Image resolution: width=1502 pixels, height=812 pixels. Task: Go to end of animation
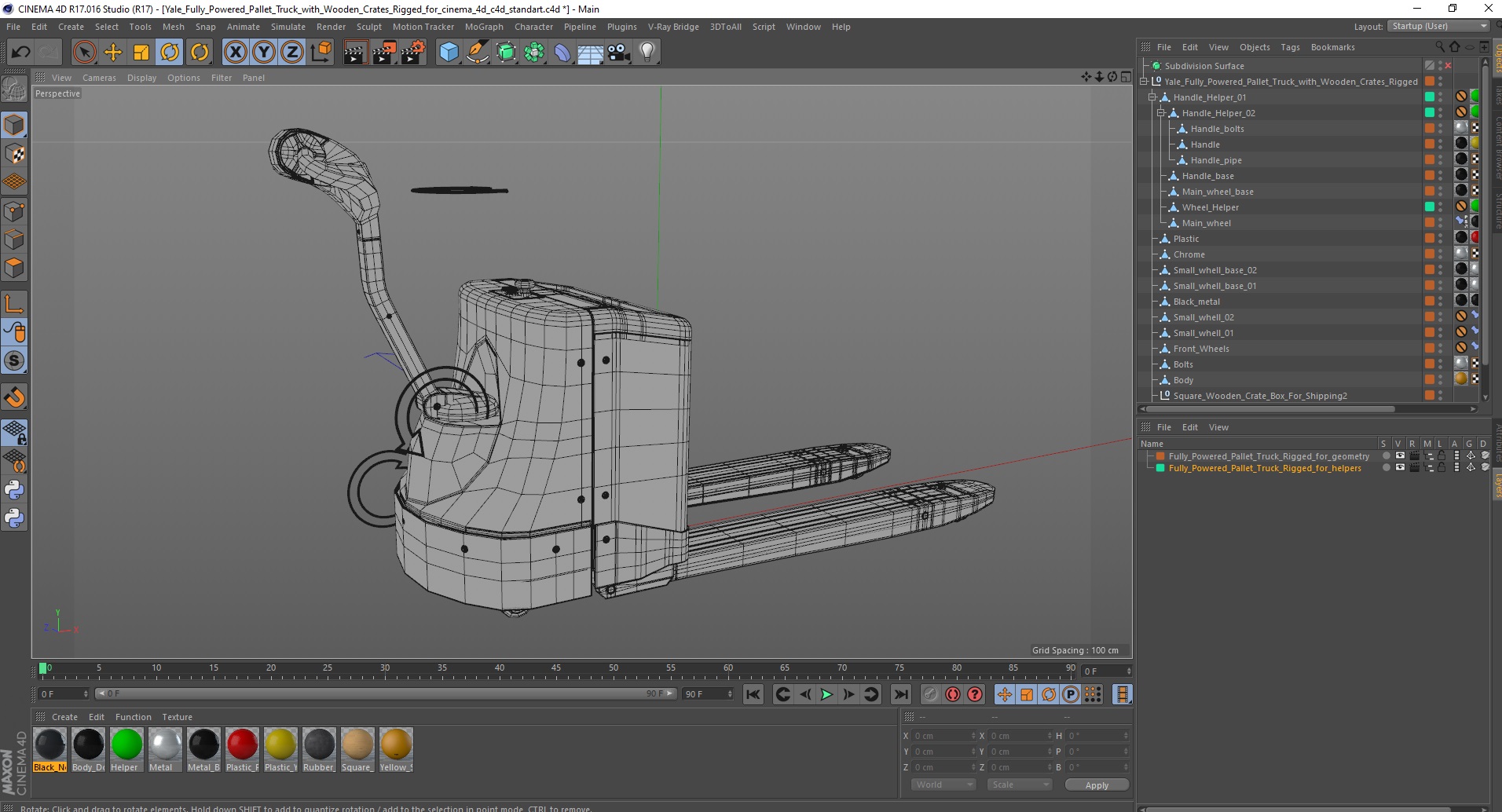click(x=901, y=694)
